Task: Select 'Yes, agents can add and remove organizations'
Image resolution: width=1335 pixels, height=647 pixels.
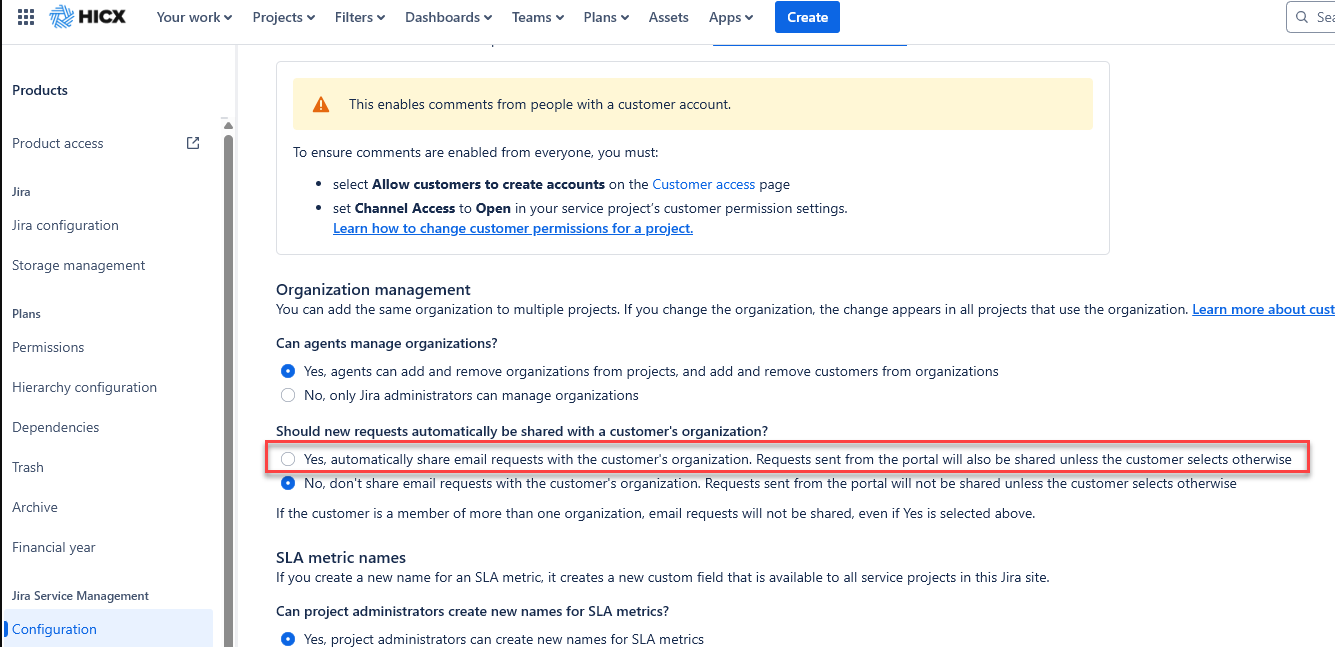Action: (288, 371)
